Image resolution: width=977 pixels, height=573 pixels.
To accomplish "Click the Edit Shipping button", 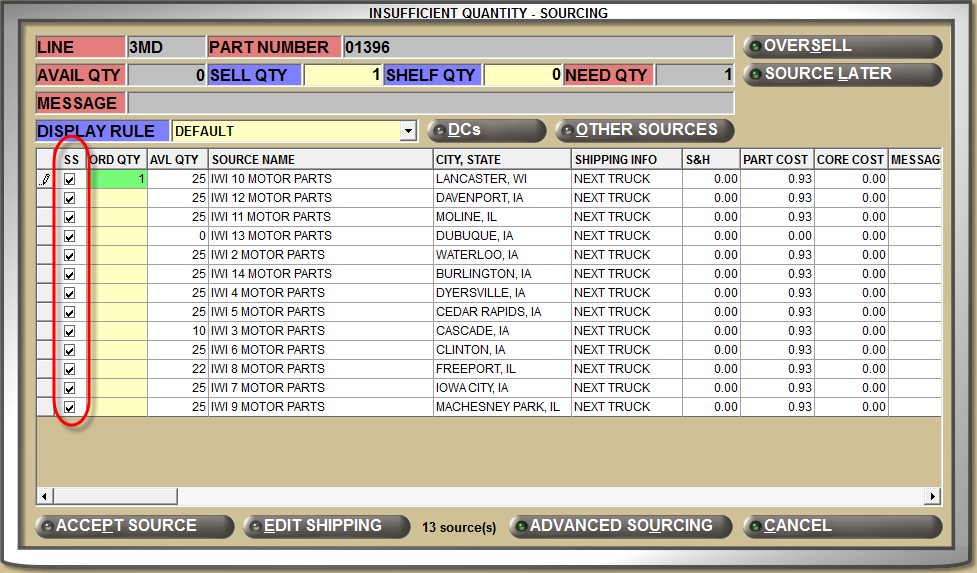I will [x=326, y=526].
